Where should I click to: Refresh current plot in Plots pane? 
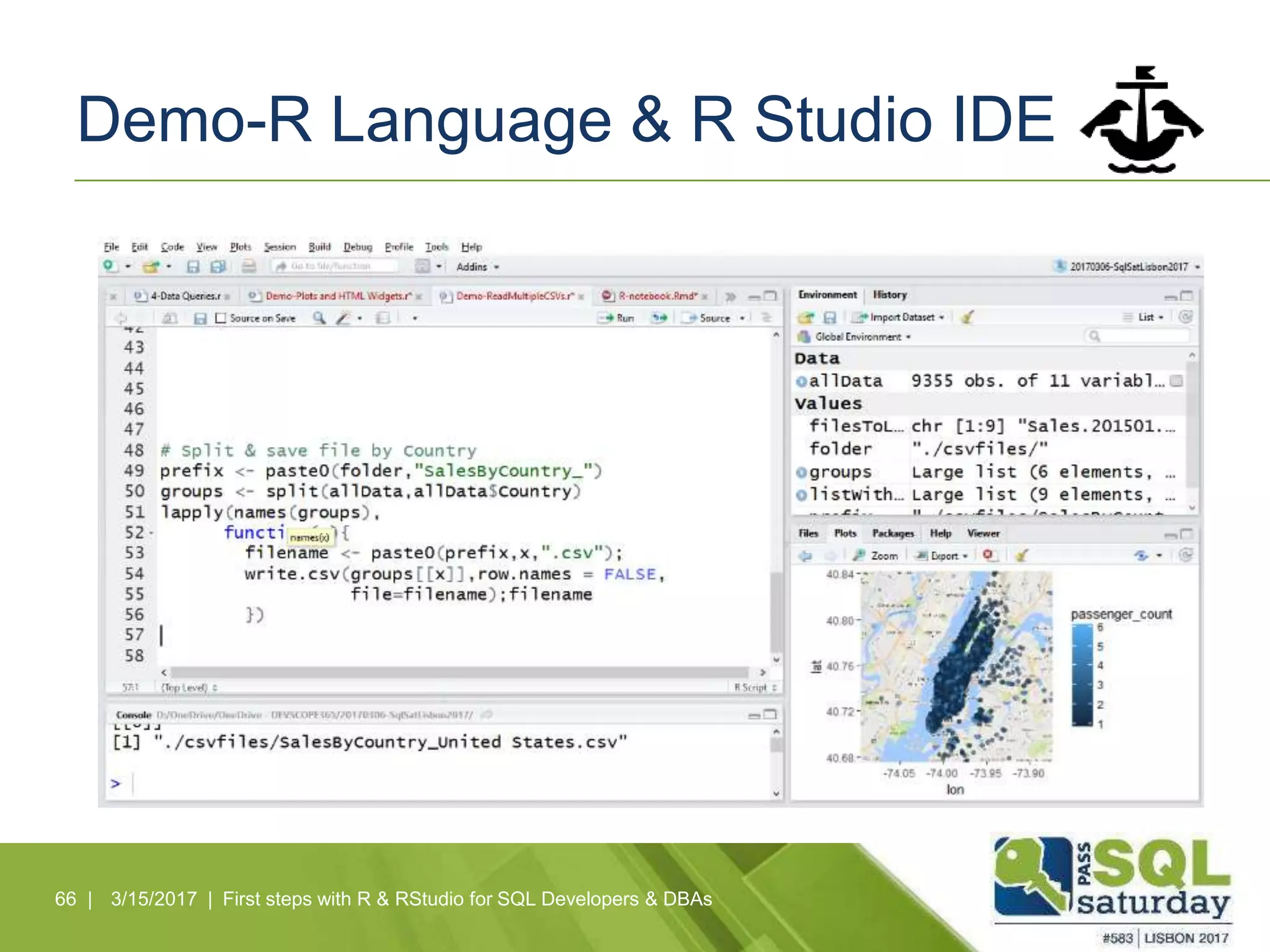1186,555
